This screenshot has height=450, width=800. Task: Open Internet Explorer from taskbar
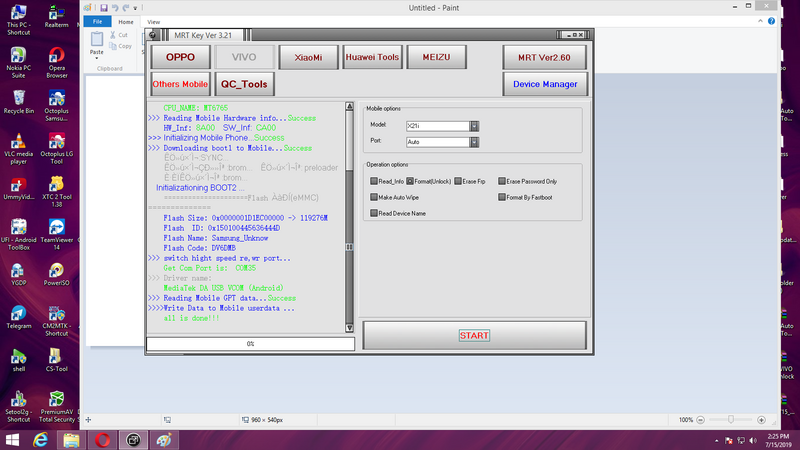point(40,440)
